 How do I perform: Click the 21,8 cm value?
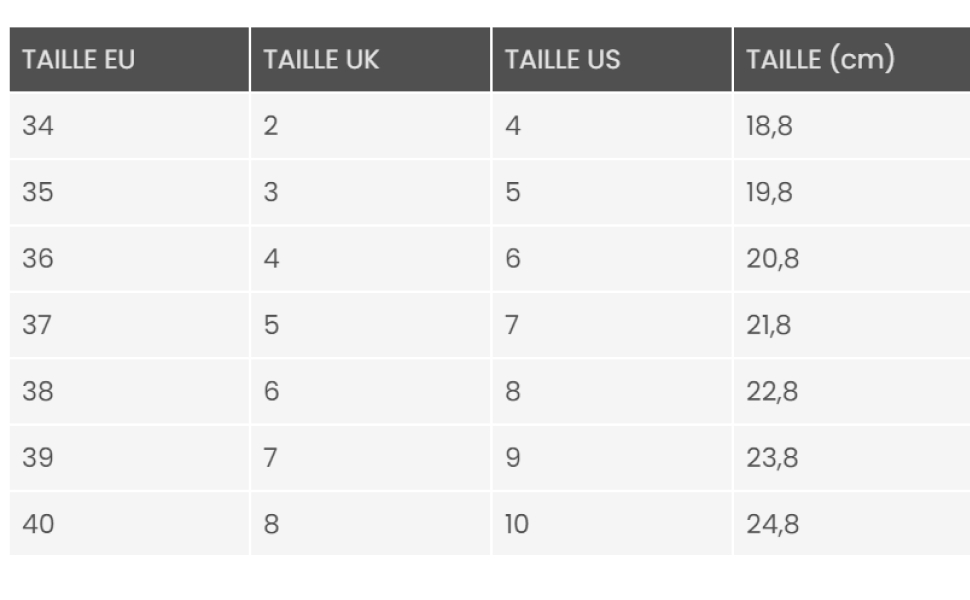pyautogui.click(x=769, y=325)
